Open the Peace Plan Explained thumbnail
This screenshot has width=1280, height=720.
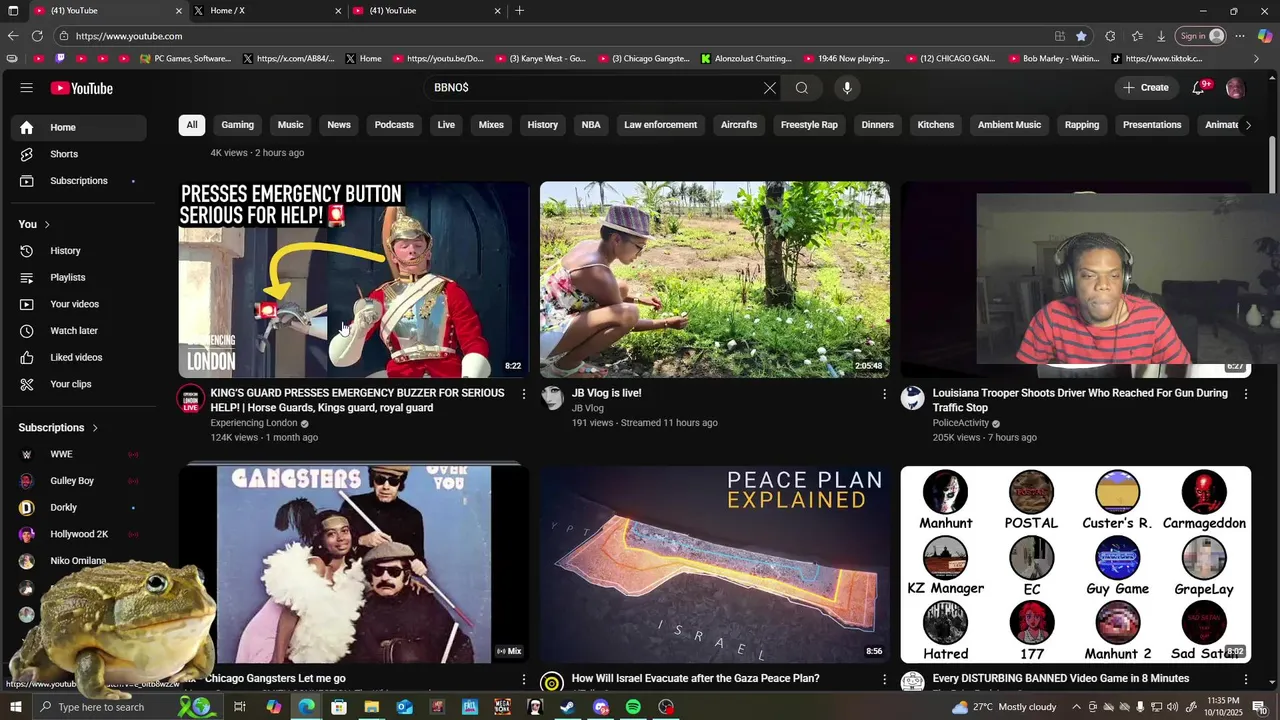[715, 565]
